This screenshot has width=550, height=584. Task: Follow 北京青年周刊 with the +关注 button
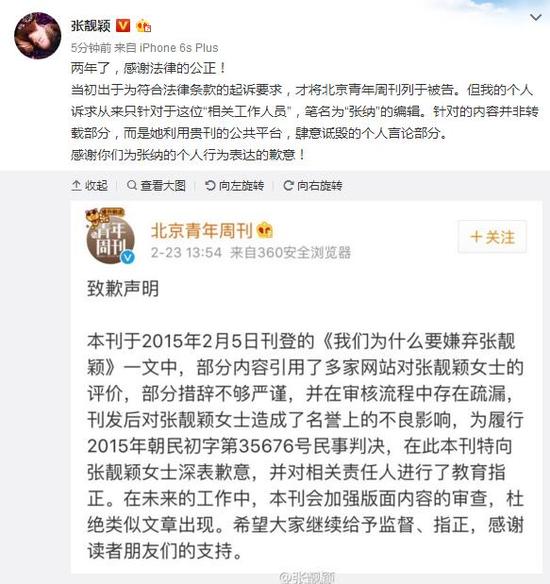pos(492,237)
